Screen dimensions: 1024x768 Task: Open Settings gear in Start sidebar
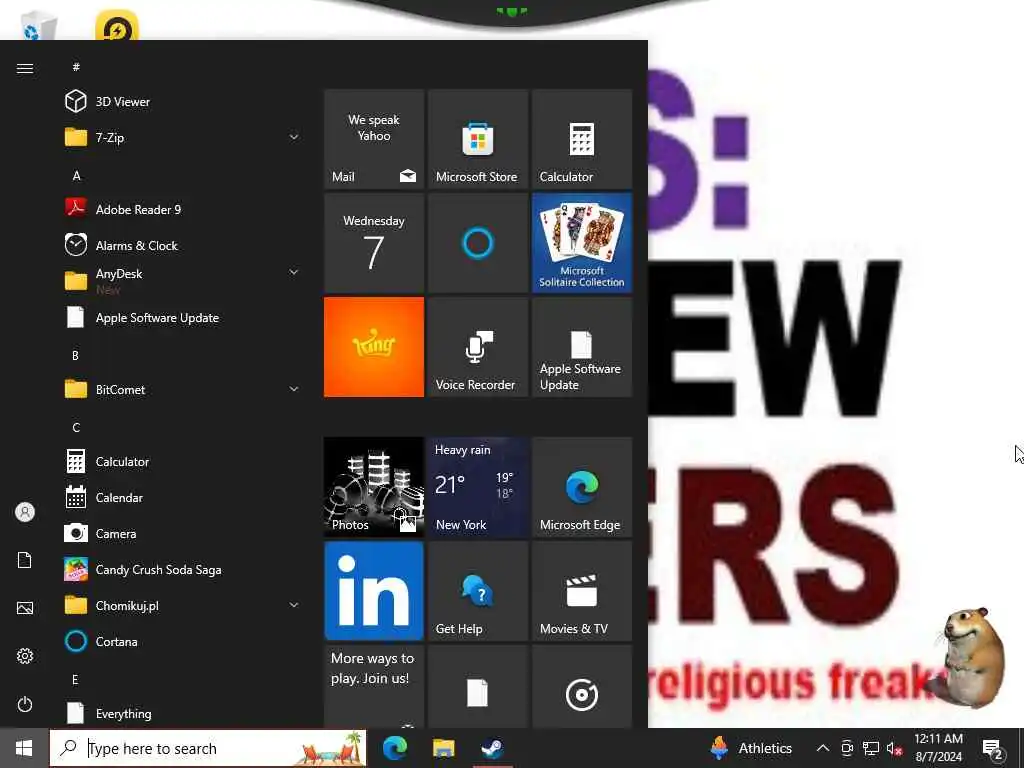point(25,656)
